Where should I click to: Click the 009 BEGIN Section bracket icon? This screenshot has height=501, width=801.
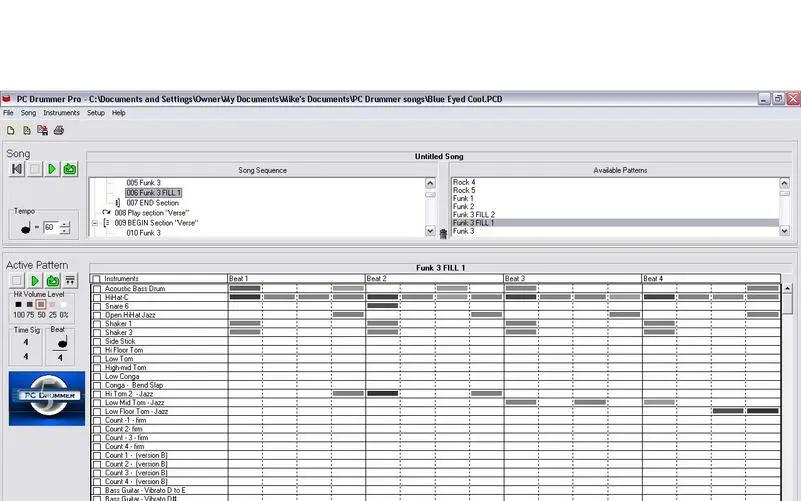(106, 223)
